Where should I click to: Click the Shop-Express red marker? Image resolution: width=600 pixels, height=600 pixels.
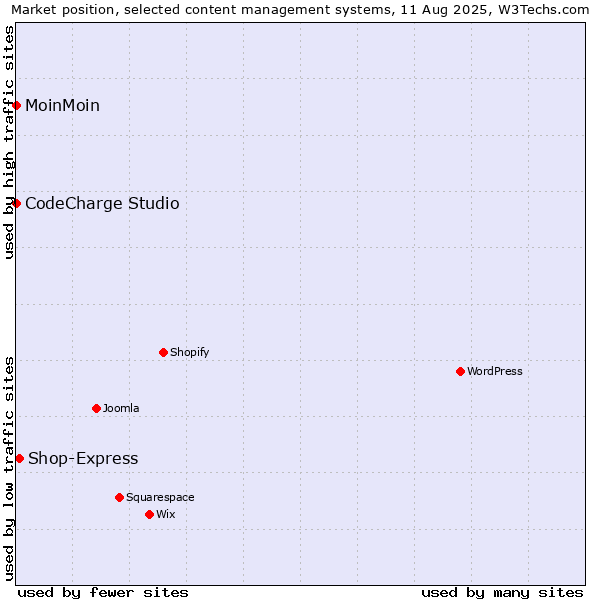click(20, 458)
